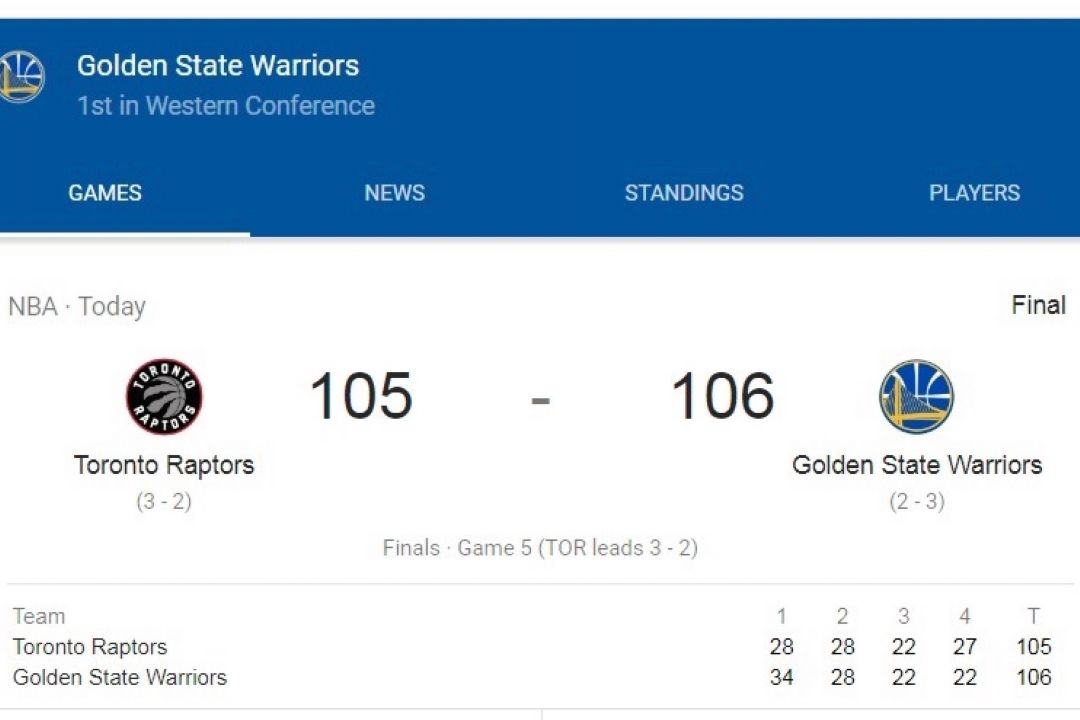Click Toronto Raptors team name under logo
The width and height of the screenshot is (1080, 720).
click(164, 465)
